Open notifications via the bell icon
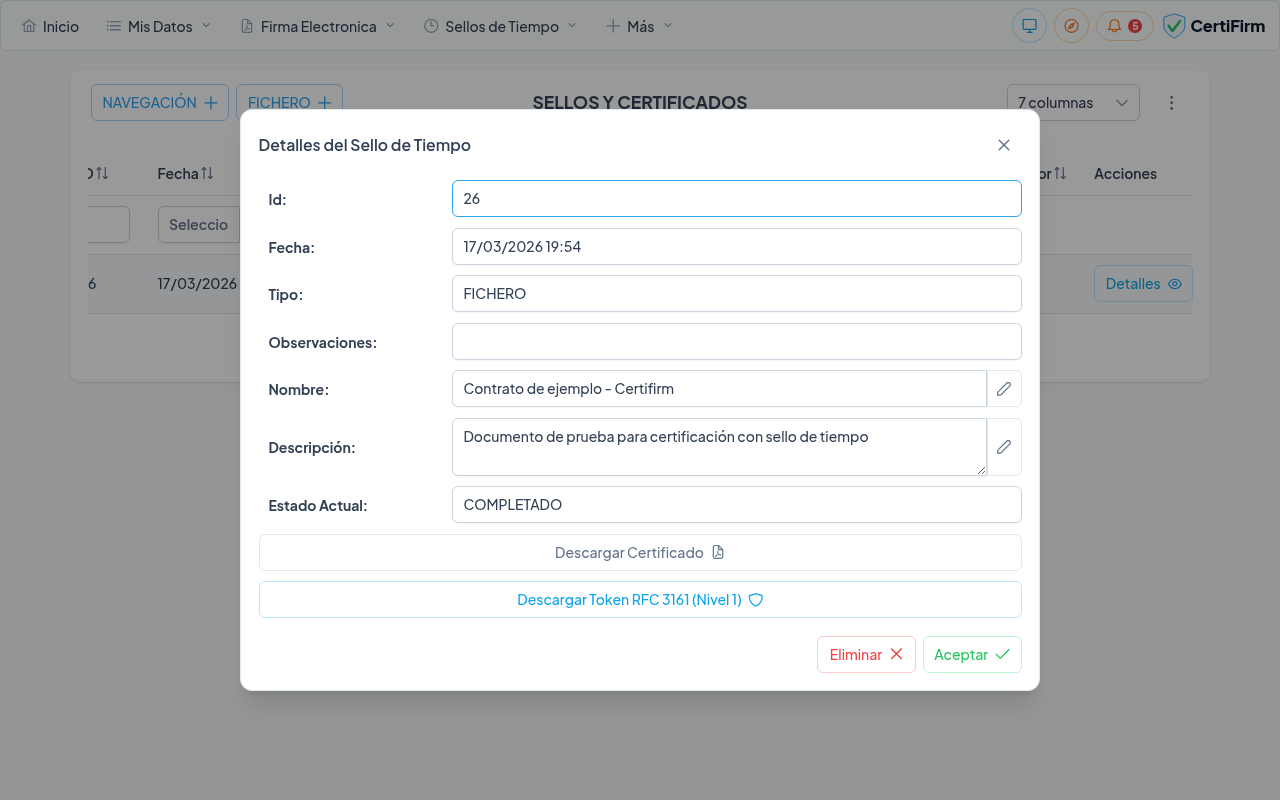The image size is (1280, 800). pos(1113,25)
